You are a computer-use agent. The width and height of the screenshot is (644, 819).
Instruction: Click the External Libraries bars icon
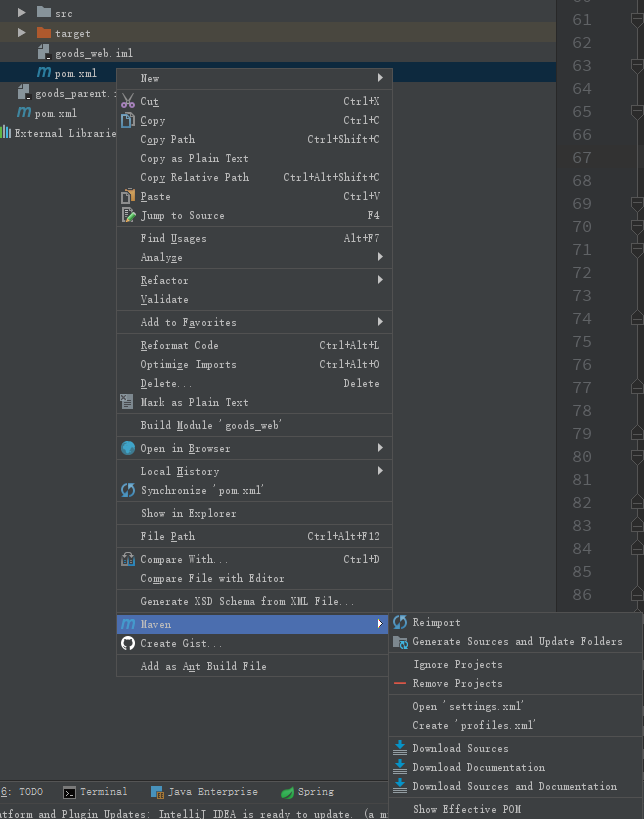tap(6, 132)
